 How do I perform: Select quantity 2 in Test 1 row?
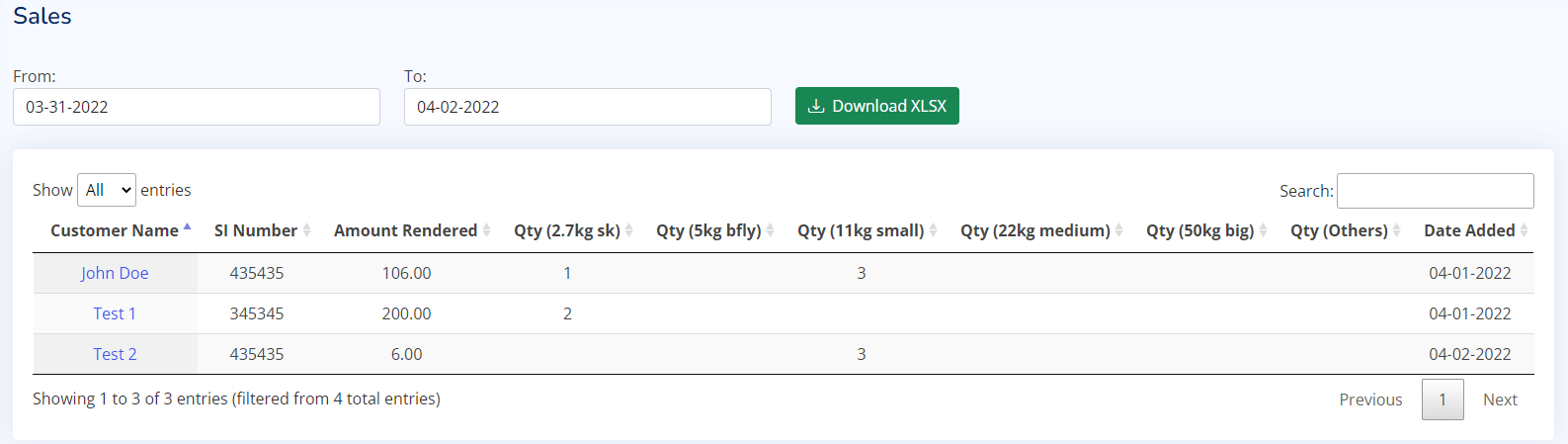[x=567, y=313]
